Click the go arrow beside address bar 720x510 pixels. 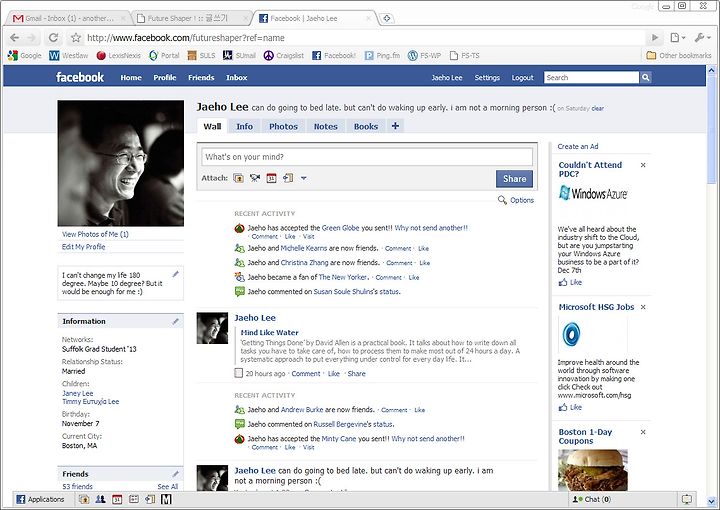coord(655,38)
